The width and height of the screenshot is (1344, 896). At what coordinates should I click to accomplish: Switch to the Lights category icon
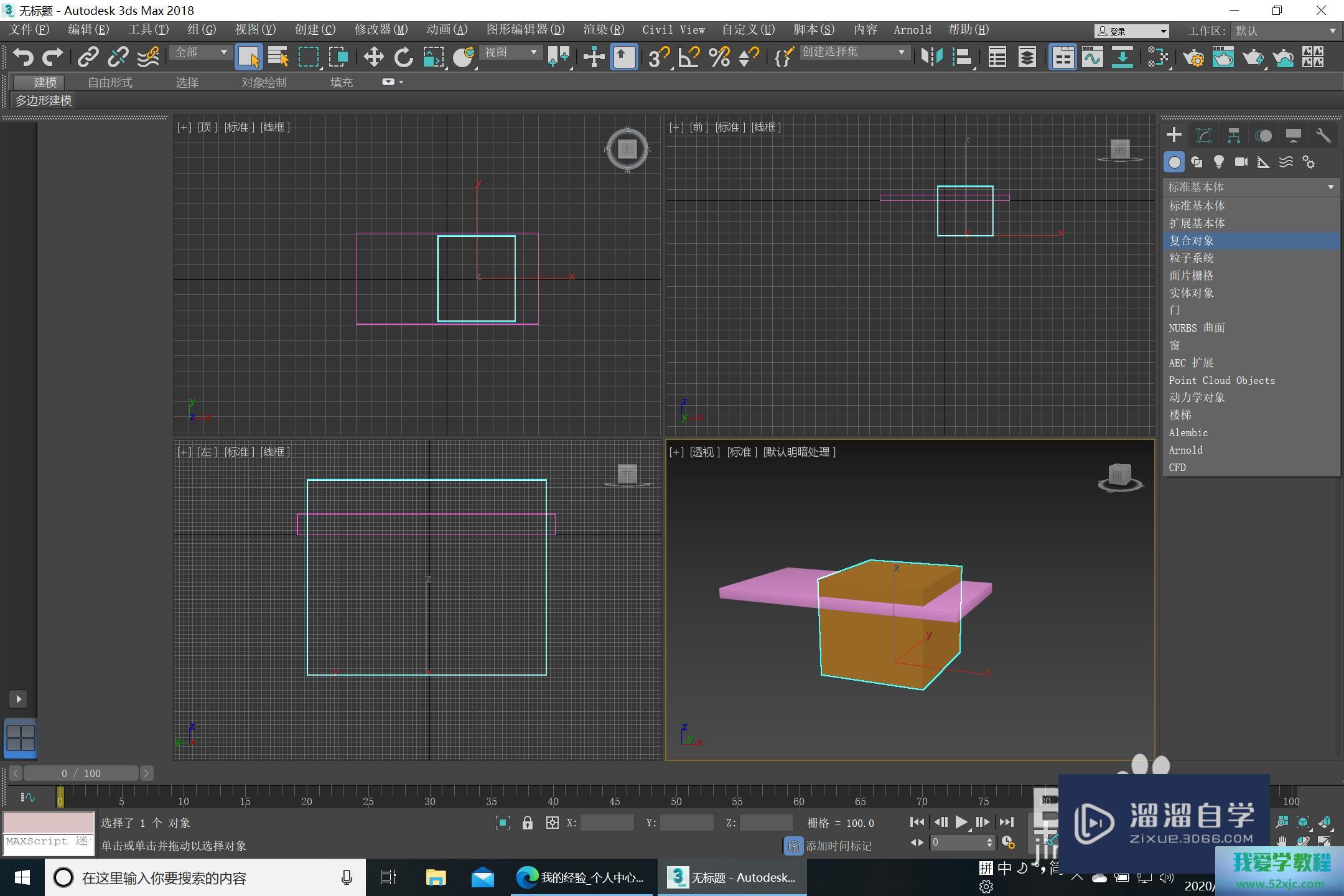tap(1218, 162)
